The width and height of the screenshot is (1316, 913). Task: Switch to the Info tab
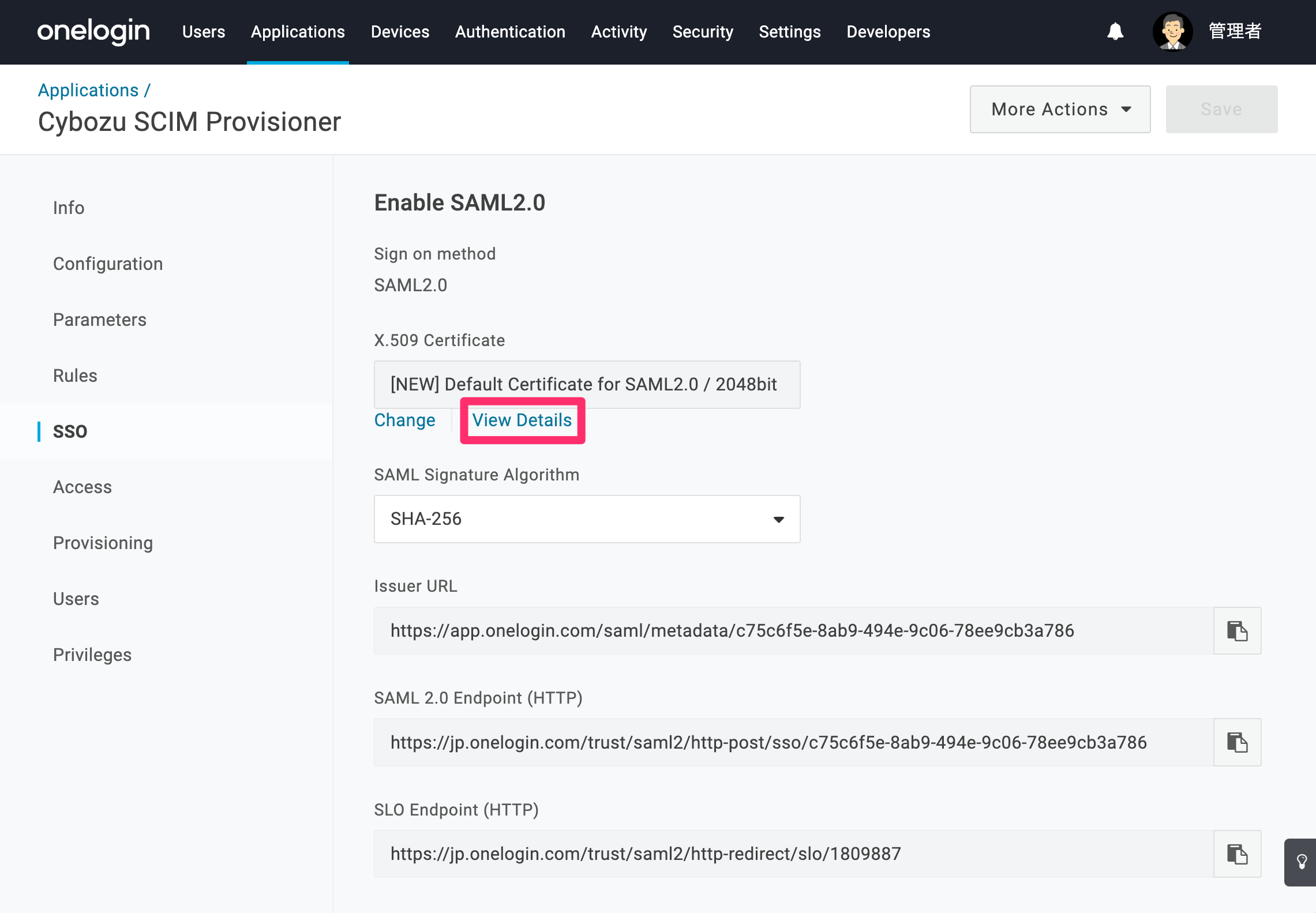tap(69, 208)
